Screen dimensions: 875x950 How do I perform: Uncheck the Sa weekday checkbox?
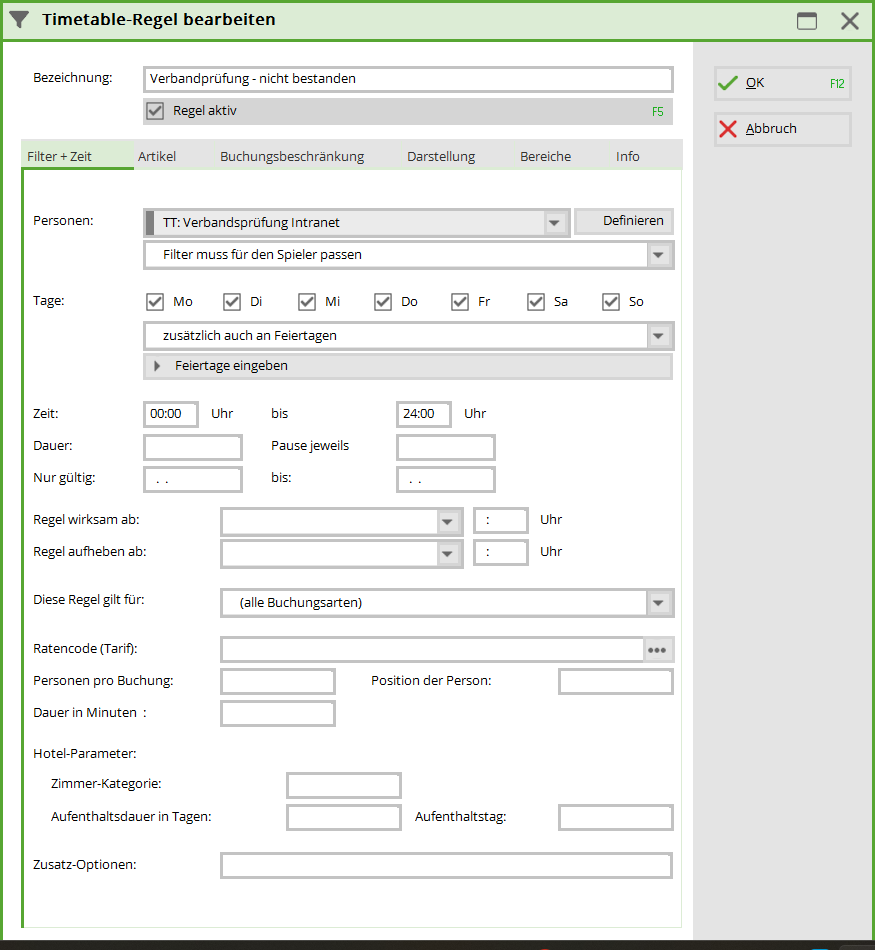[x=536, y=301]
